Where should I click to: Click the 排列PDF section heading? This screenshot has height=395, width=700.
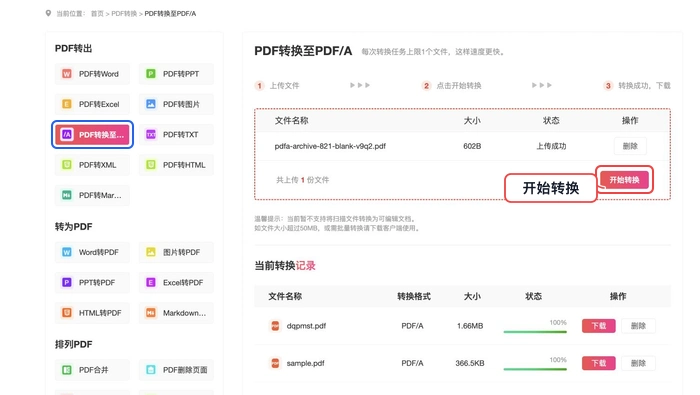[73, 345]
